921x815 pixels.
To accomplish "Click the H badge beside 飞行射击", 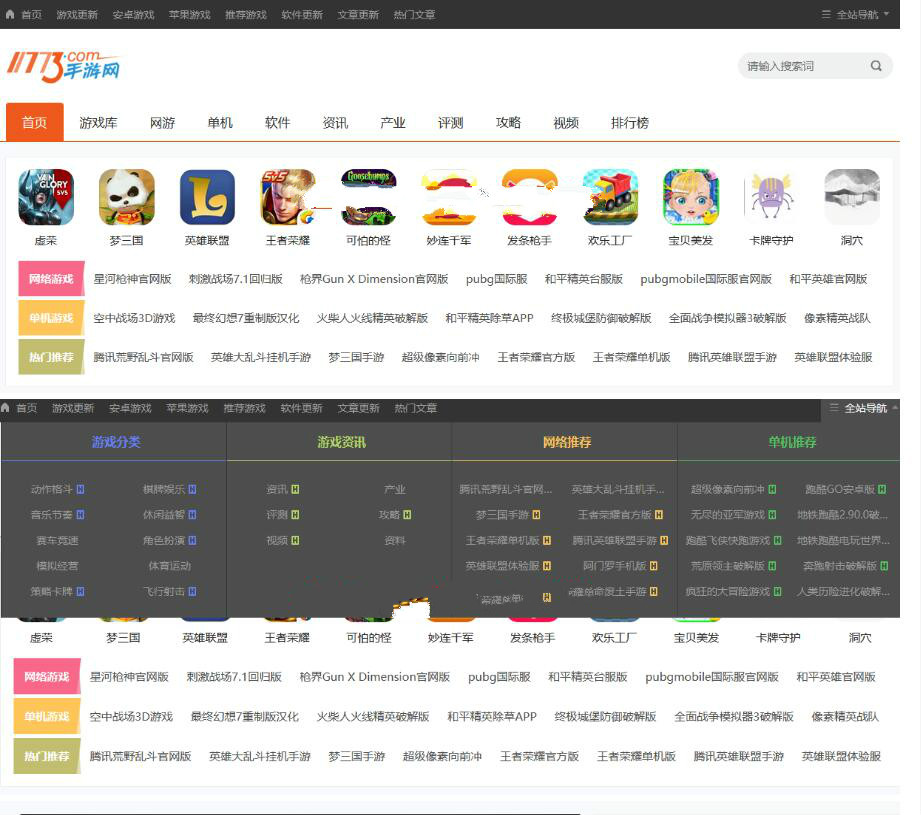I will click(x=192, y=591).
